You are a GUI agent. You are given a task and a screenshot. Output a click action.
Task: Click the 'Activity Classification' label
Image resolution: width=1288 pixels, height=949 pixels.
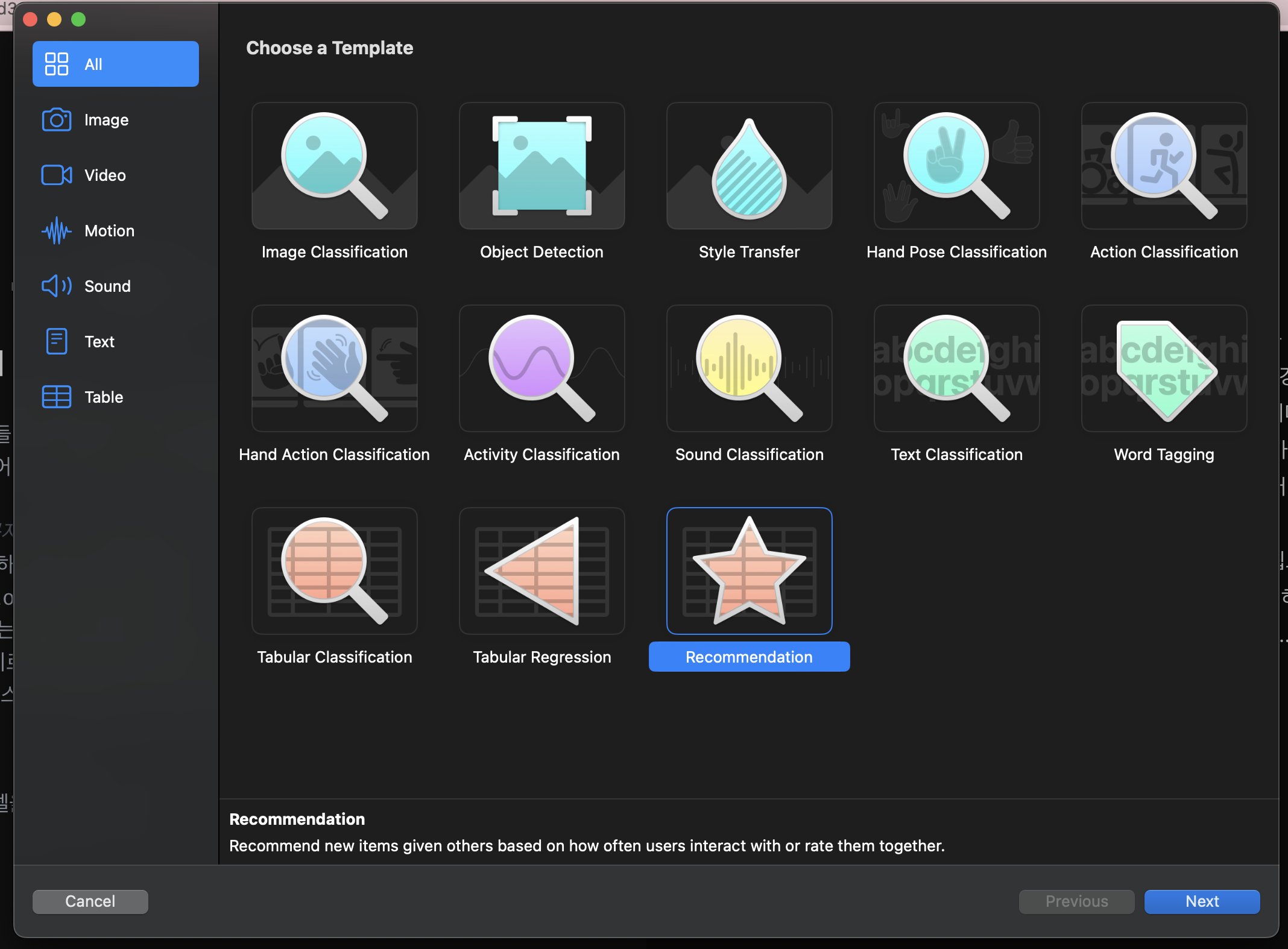[541, 455]
